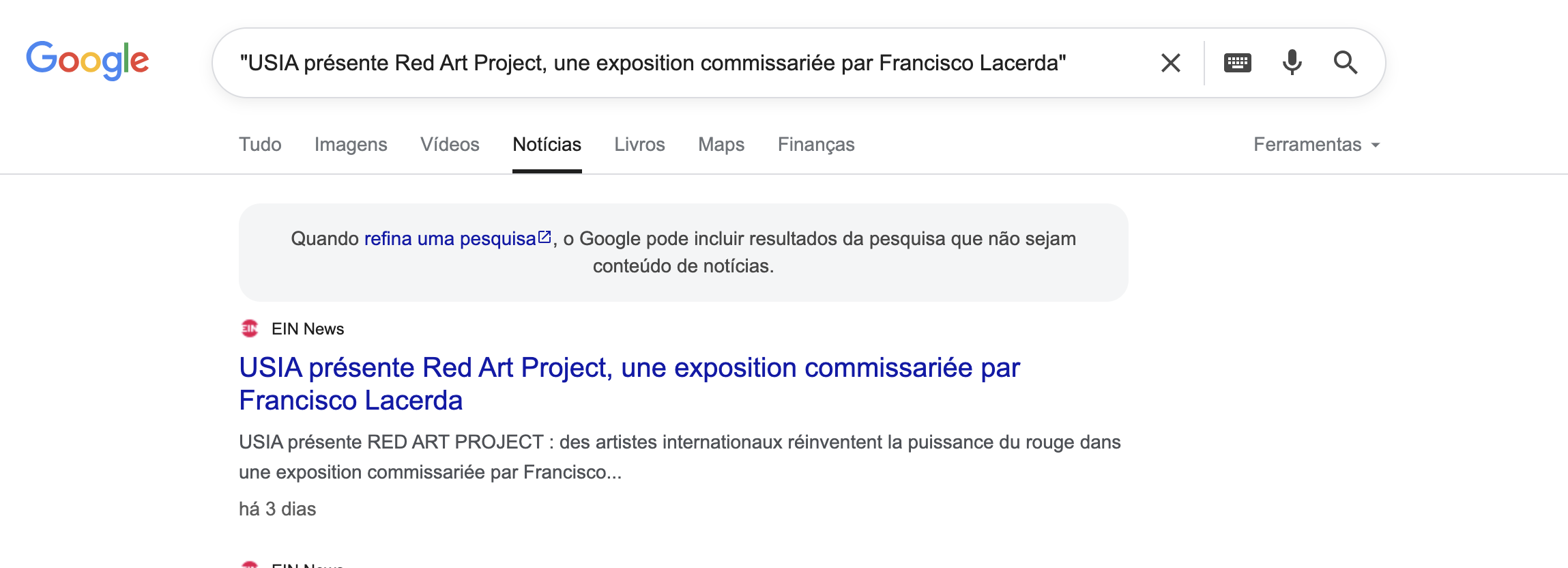Click the 'há 3 dias' timestamp
This screenshot has height=568, width=1568.
(277, 509)
